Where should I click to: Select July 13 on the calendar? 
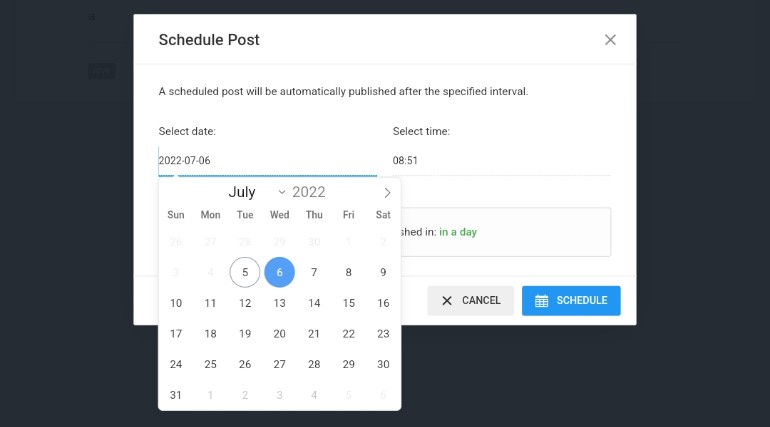[279, 303]
